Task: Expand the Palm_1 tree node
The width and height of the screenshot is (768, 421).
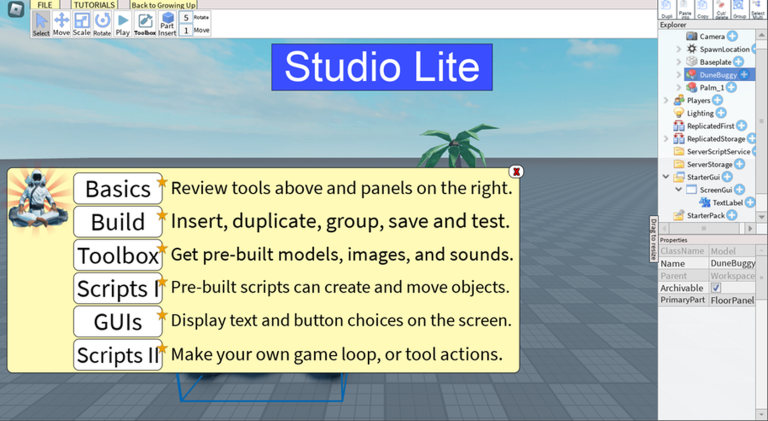Action: [x=678, y=87]
